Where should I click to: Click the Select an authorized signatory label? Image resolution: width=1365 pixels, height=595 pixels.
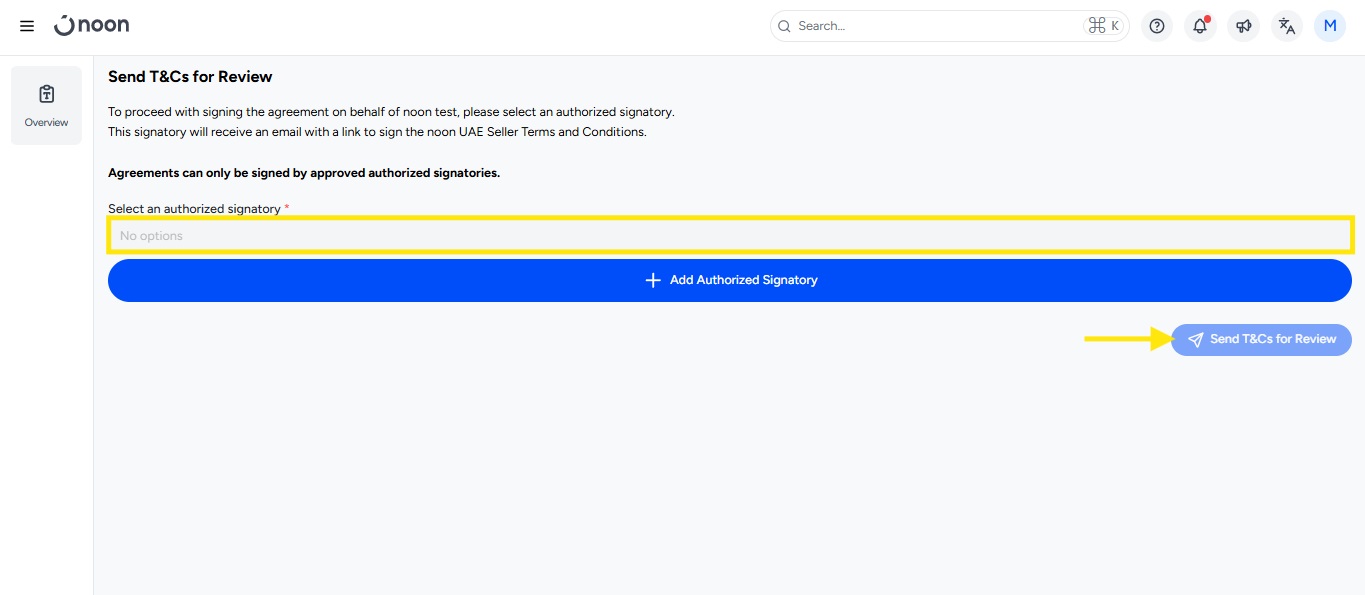pyautogui.click(x=194, y=209)
